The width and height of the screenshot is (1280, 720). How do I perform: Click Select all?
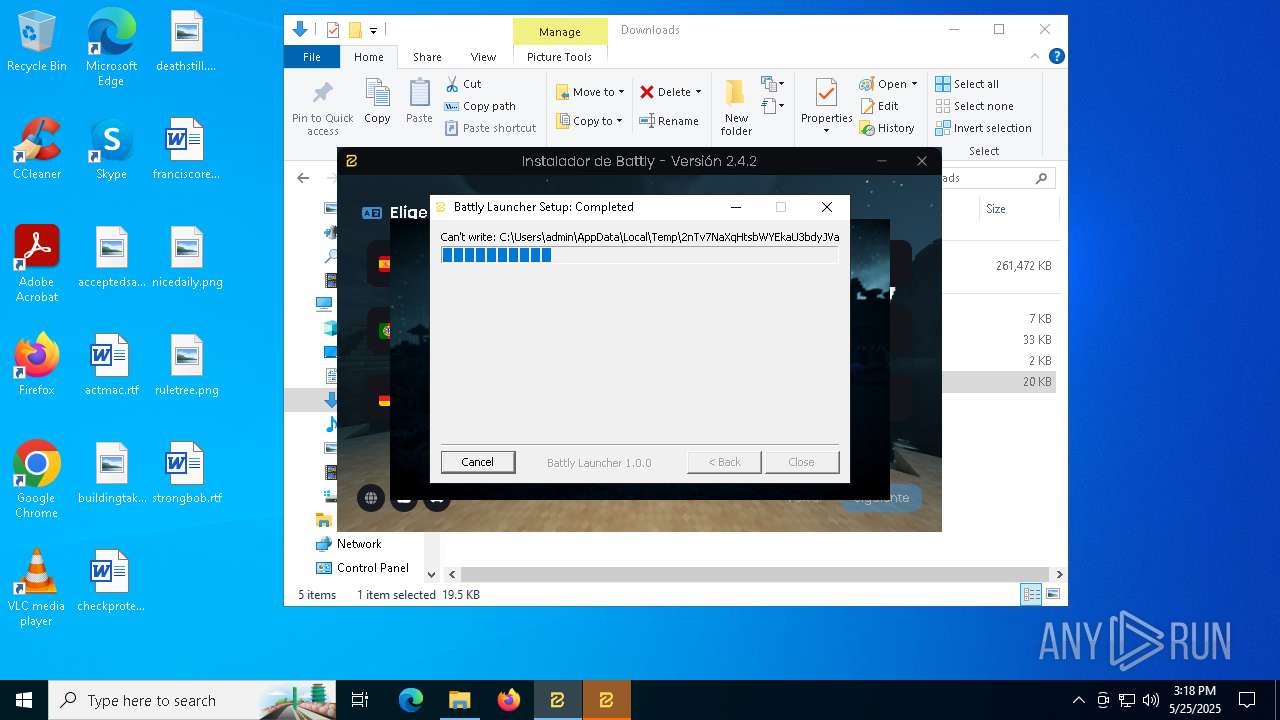tap(967, 84)
